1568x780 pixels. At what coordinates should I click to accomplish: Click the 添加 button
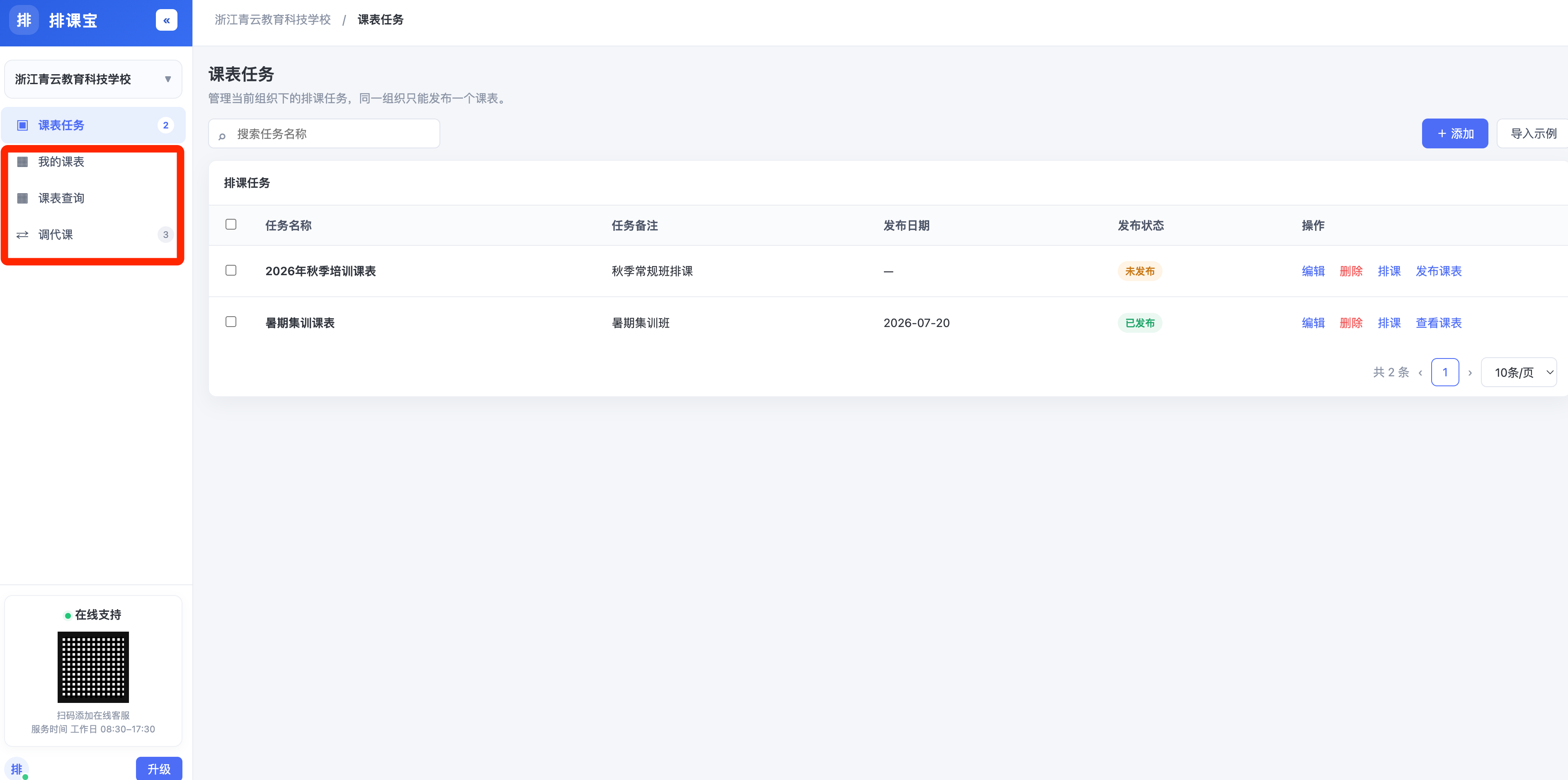pyautogui.click(x=1455, y=133)
